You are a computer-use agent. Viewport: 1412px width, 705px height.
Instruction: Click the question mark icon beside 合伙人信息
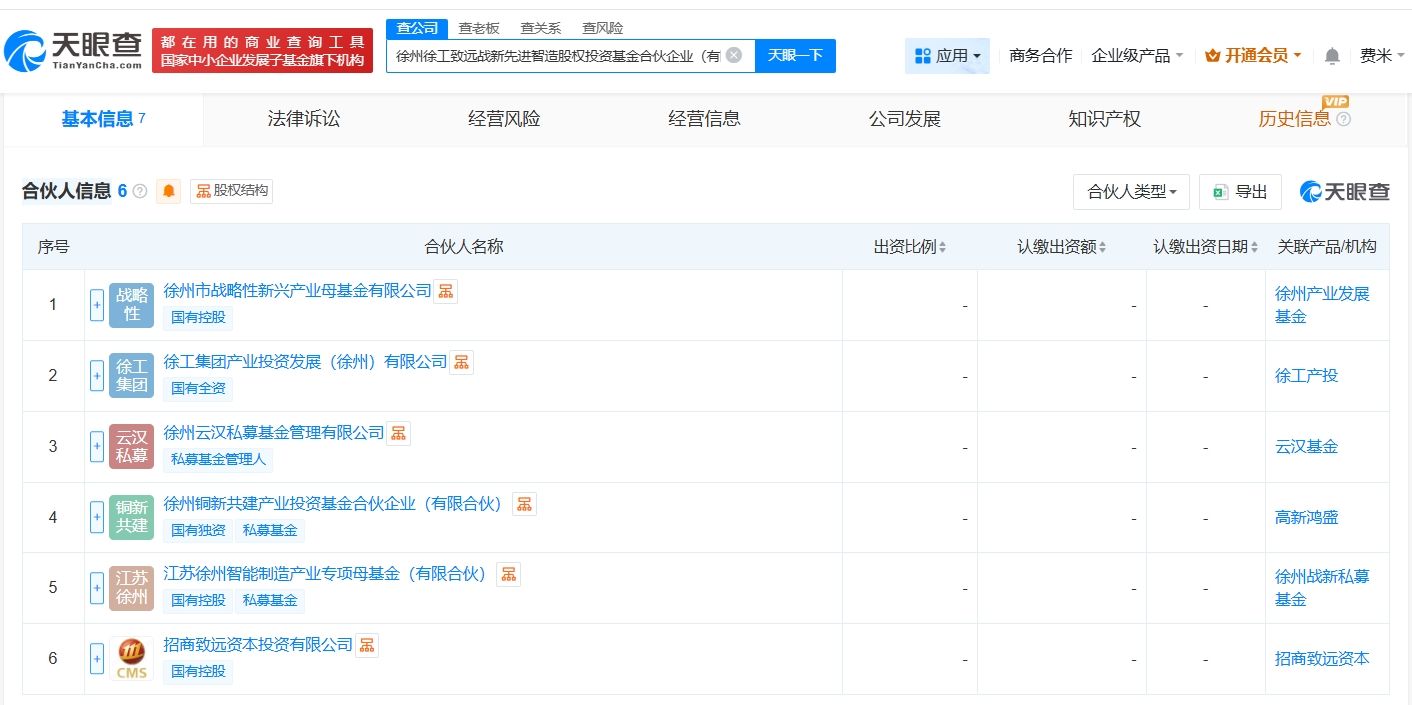140,191
